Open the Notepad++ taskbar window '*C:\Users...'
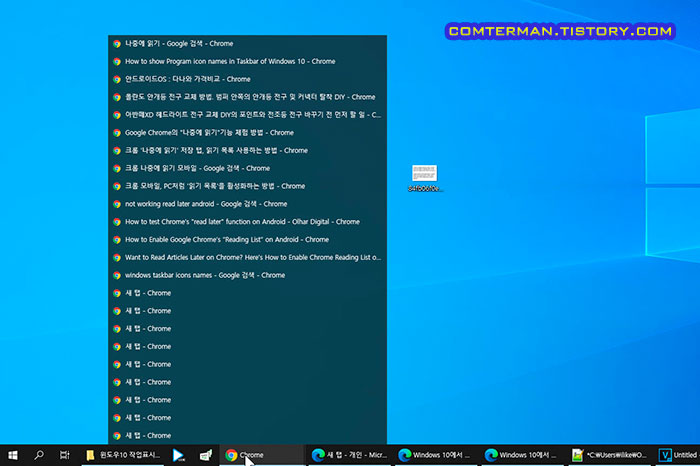Image resolution: width=700 pixels, height=466 pixels. (x=609, y=455)
